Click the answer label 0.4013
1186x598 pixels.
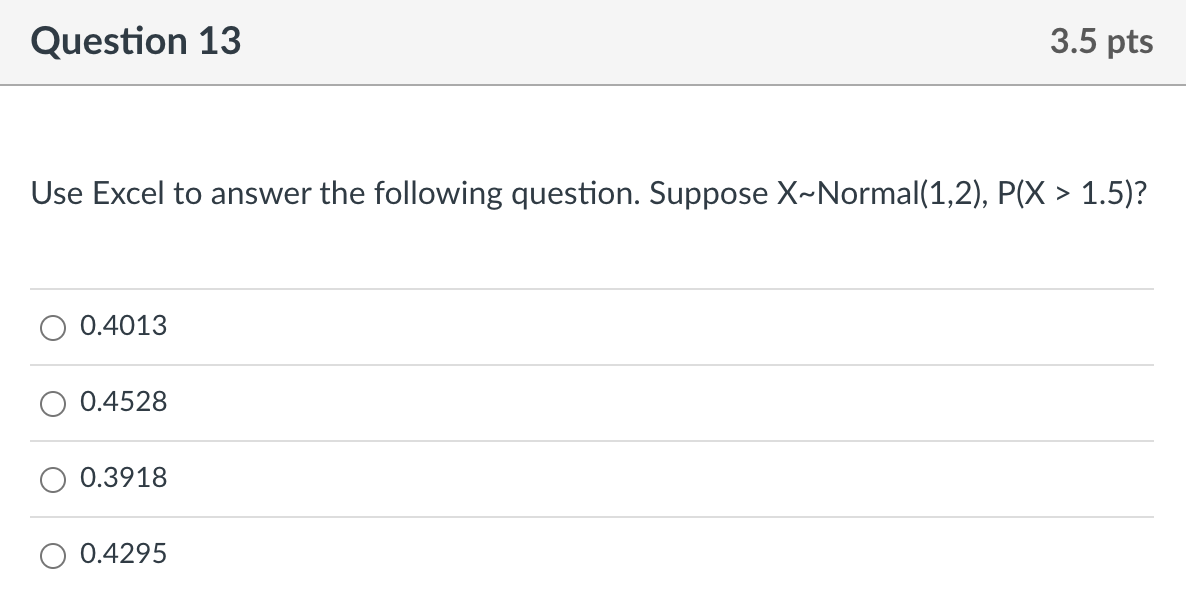point(124,325)
